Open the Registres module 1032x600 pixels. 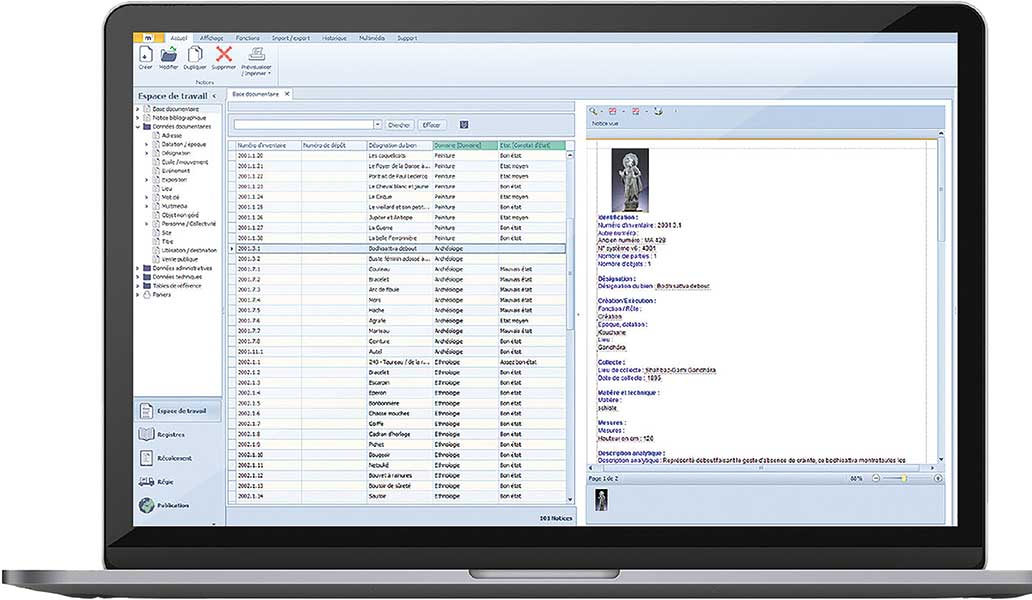162,434
